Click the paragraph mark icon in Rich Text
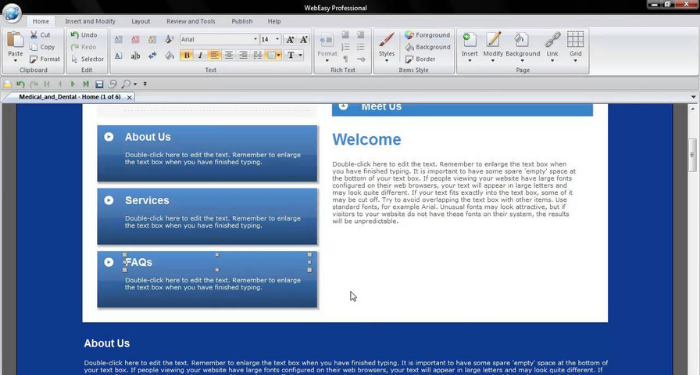The image size is (700, 375). coord(346,59)
